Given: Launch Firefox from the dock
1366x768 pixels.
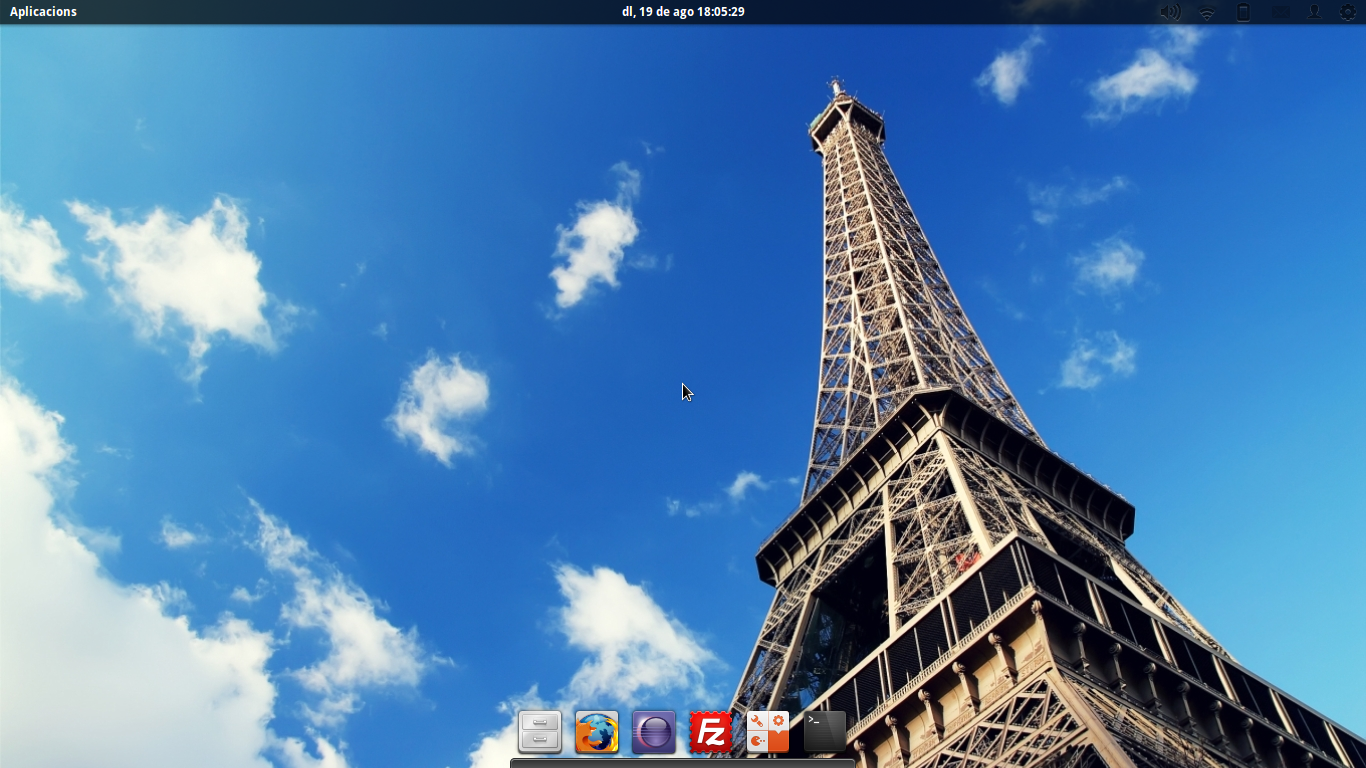Looking at the screenshot, I should pos(597,732).
